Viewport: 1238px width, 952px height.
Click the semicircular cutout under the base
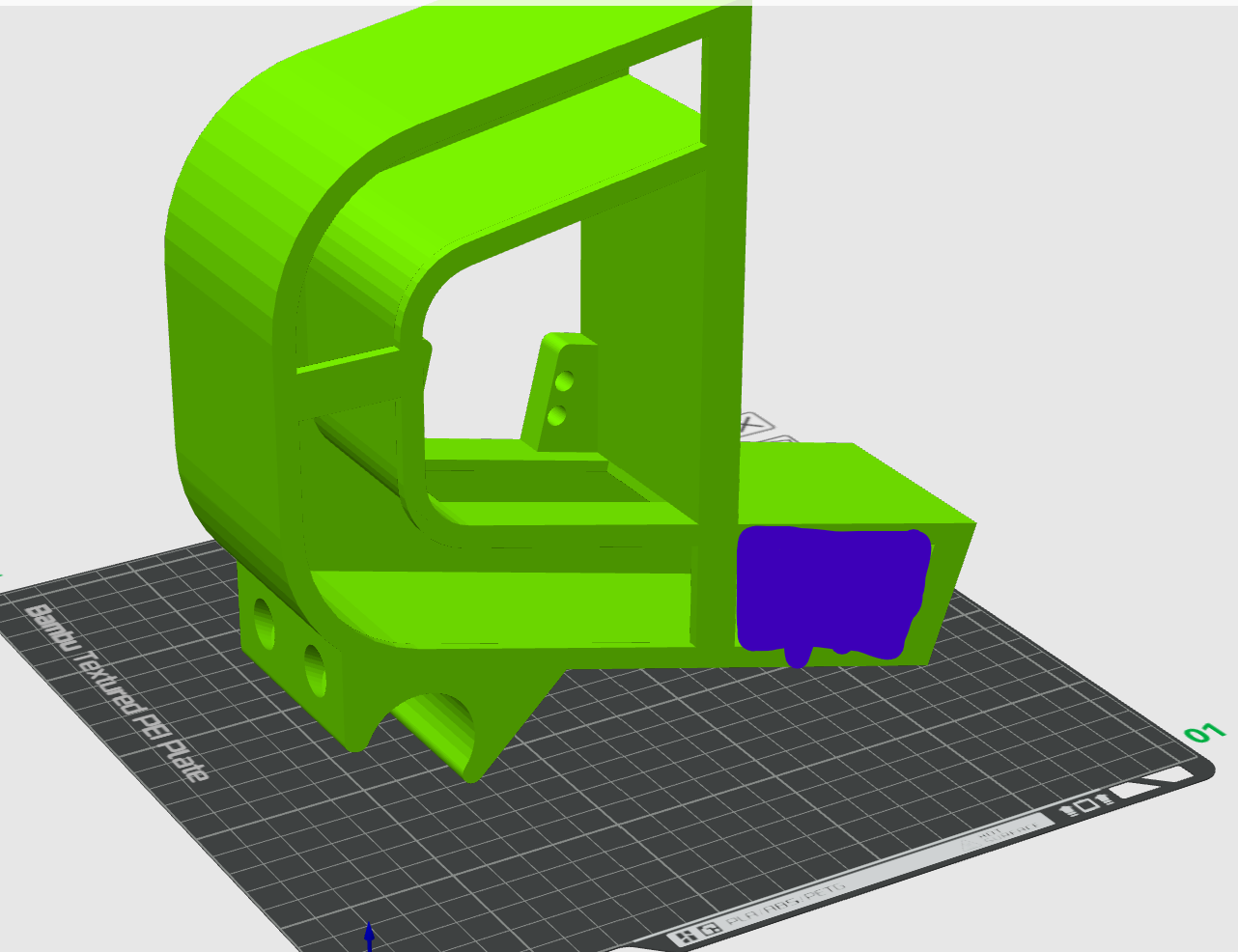pyautogui.click(x=439, y=726)
